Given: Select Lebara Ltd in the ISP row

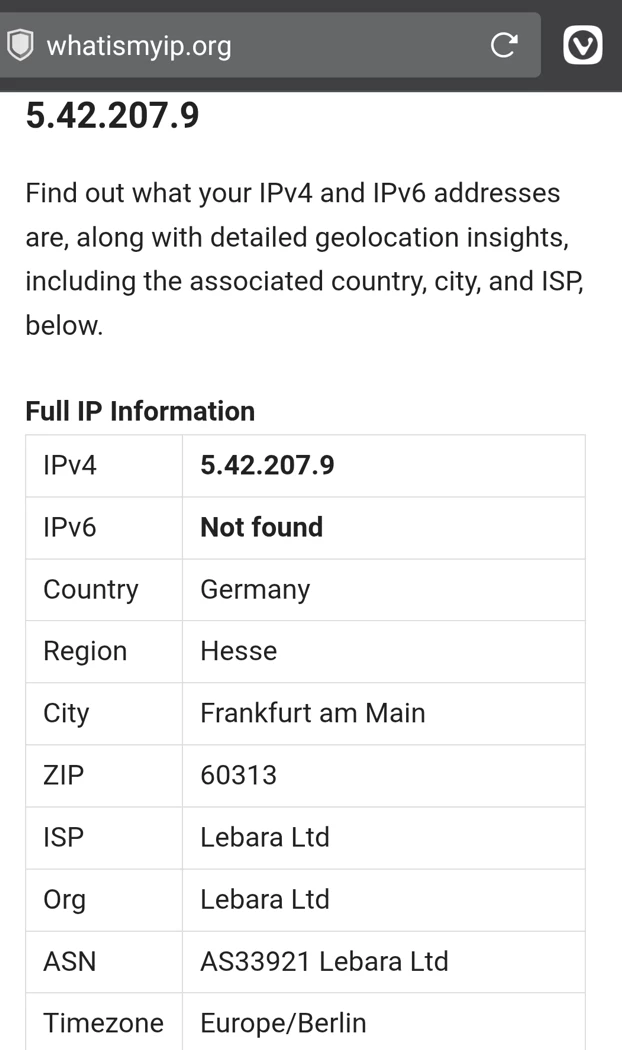Looking at the screenshot, I should 264,837.
